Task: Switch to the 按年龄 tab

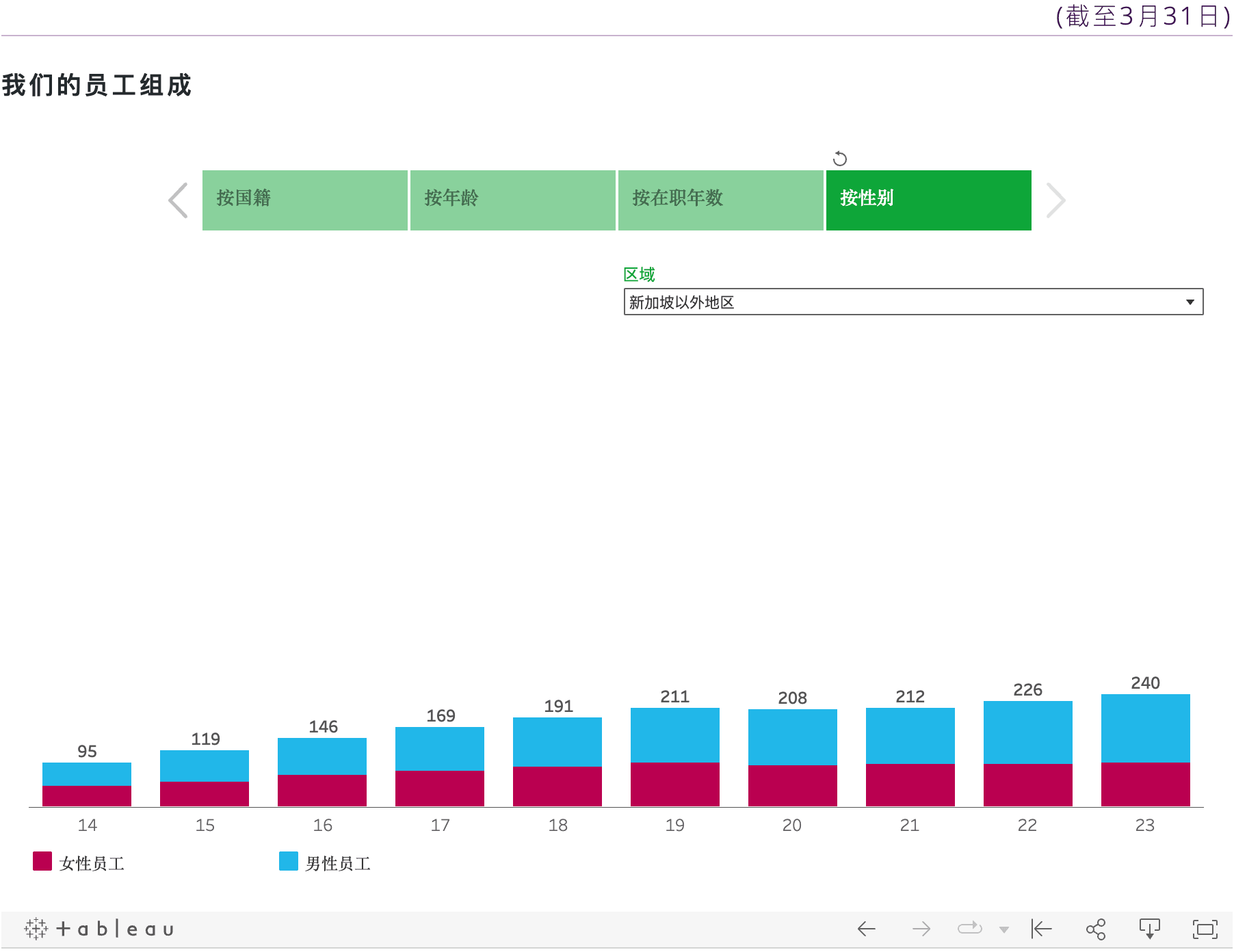Action: tap(513, 200)
